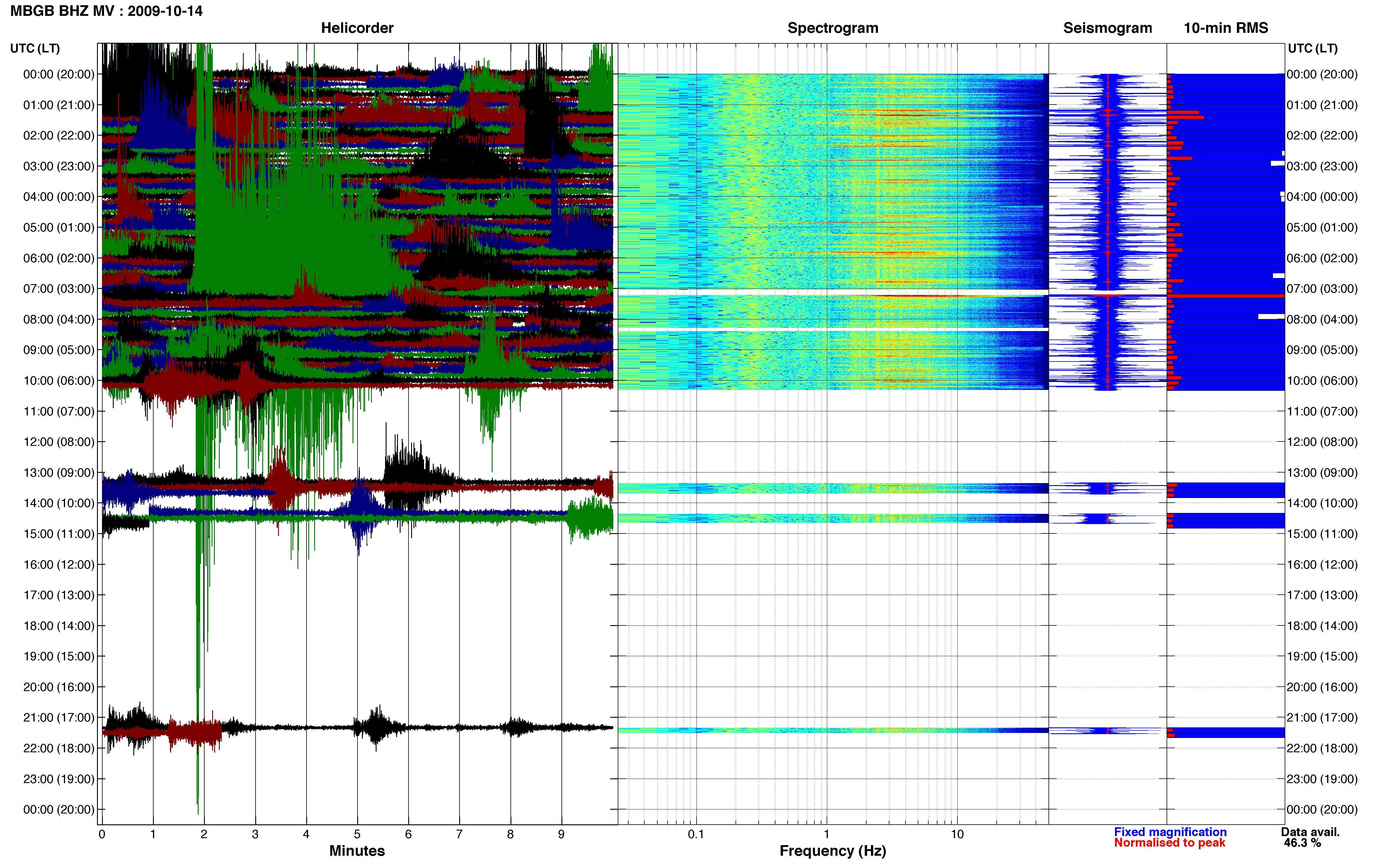Click the 46.3 % data availability value
This screenshot has height=868, width=1389.
pos(1302,843)
